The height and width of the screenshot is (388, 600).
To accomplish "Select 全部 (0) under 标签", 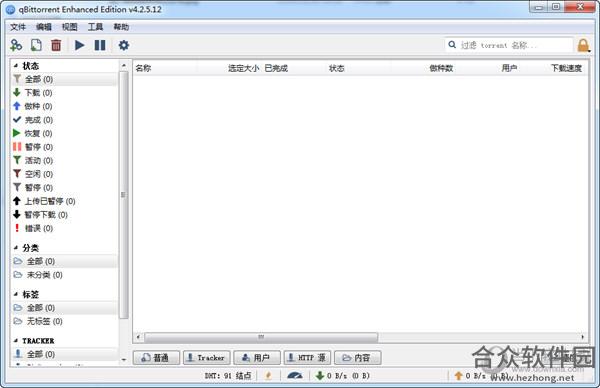I will point(64,308).
